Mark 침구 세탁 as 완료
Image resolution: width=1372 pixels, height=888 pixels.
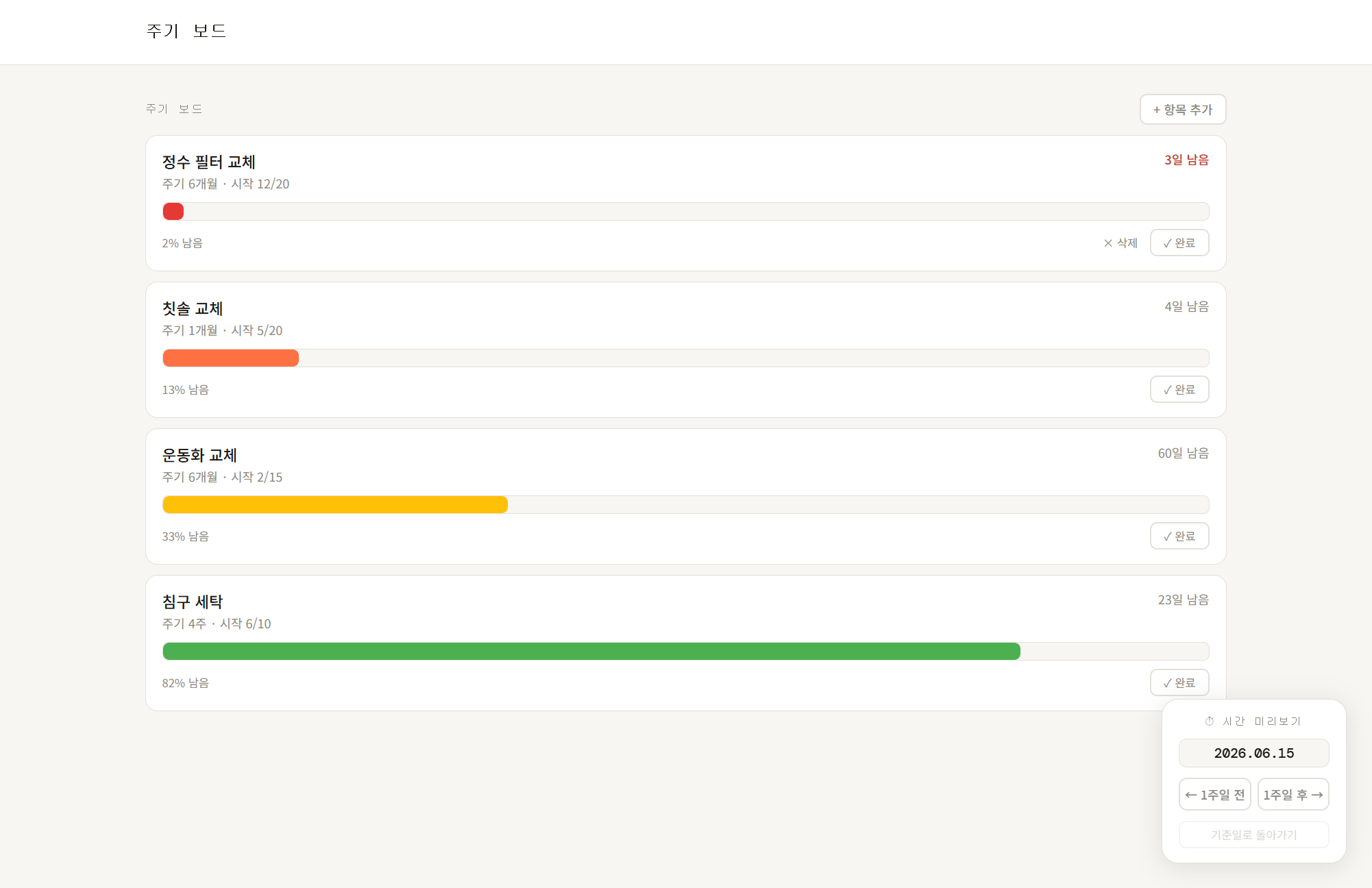point(1179,683)
